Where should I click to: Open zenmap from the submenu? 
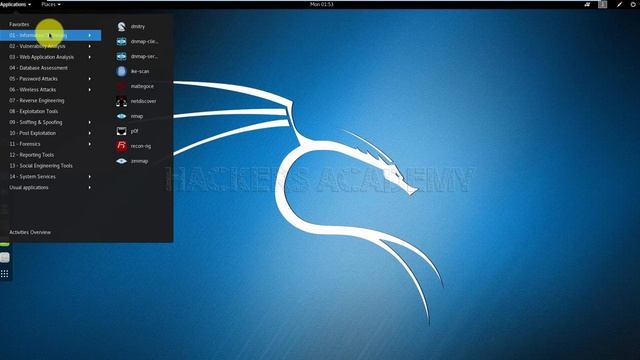137,161
